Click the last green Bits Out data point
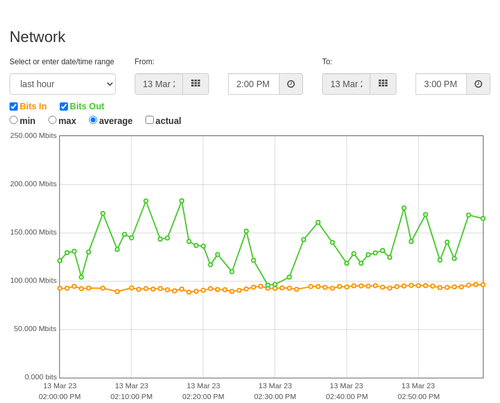500x403 pixels. 483,219
